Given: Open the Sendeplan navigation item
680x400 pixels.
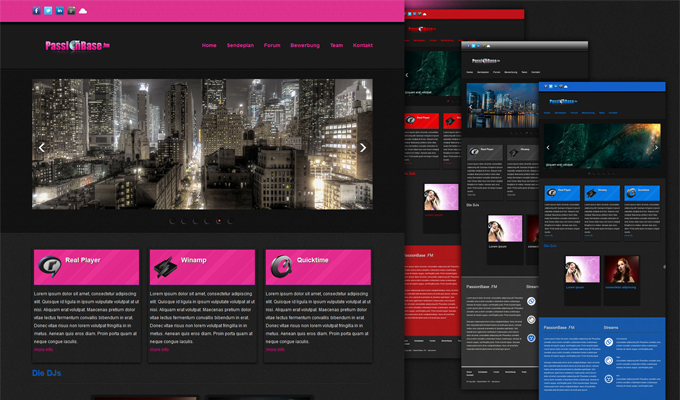Looking at the screenshot, I should 241,45.
